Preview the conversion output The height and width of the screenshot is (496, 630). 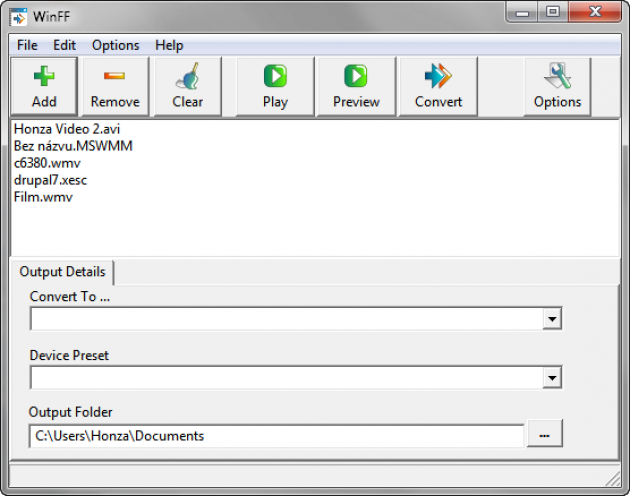click(356, 86)
